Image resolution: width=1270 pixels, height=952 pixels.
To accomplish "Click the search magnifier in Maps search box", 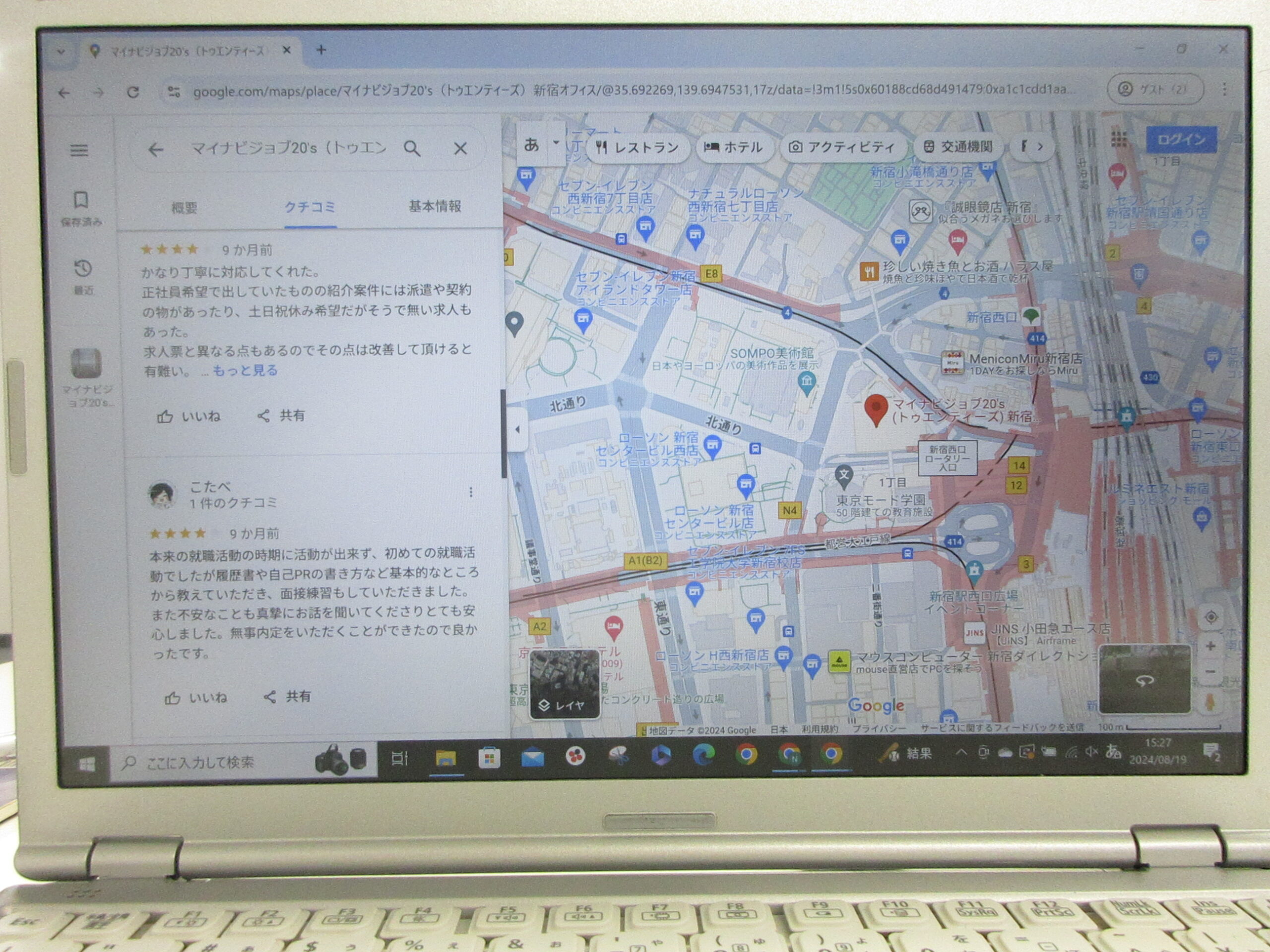I will (x=412, y=149).
